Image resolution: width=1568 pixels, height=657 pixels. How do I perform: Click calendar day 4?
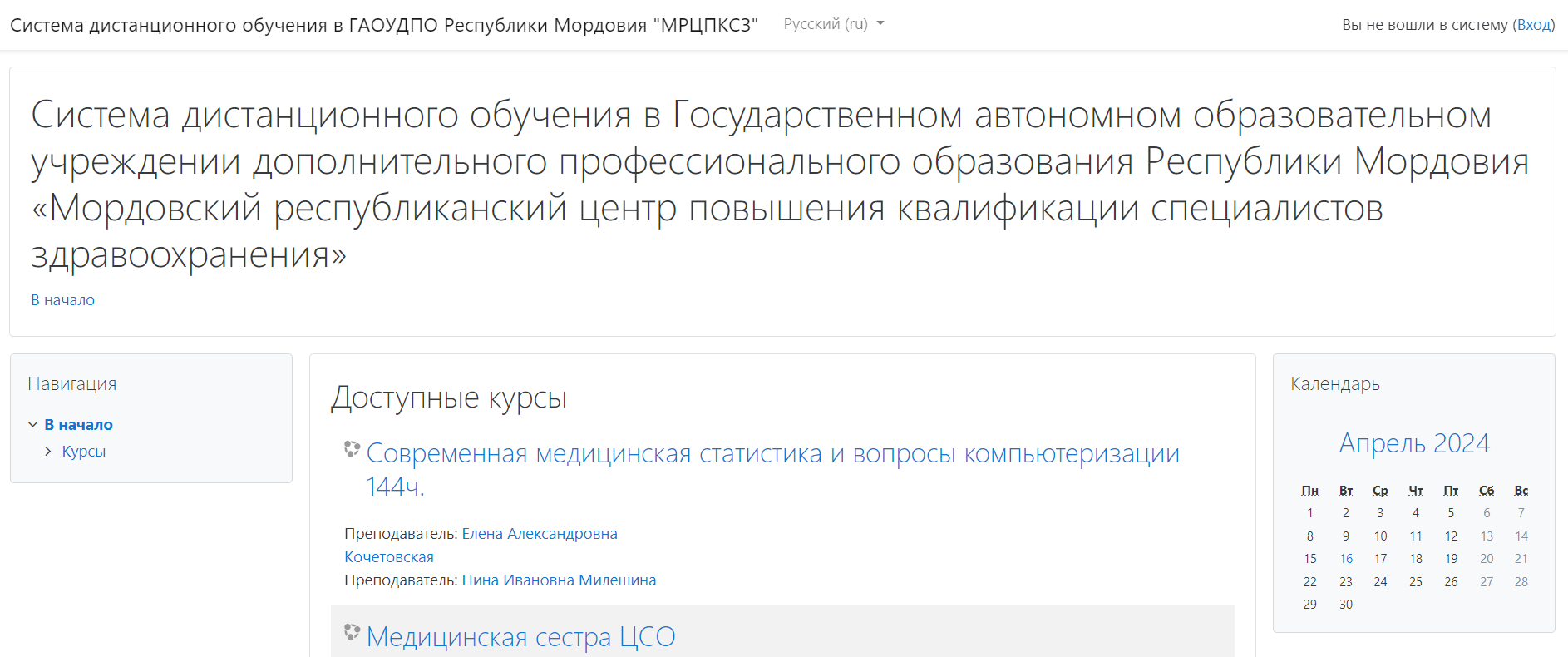1416,513
